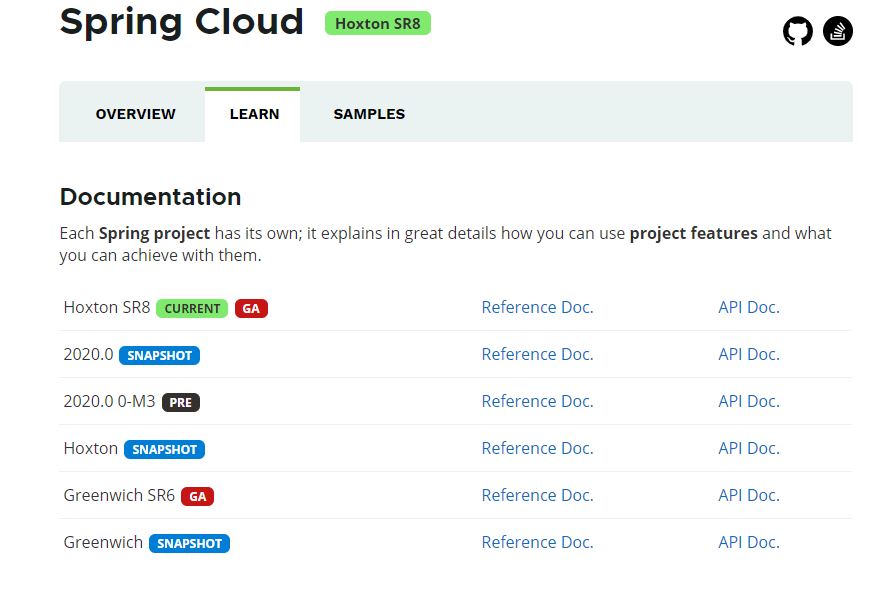Click the Hoxton SR8 version badge in header
The image size is (882, 594).
[378, 23]
